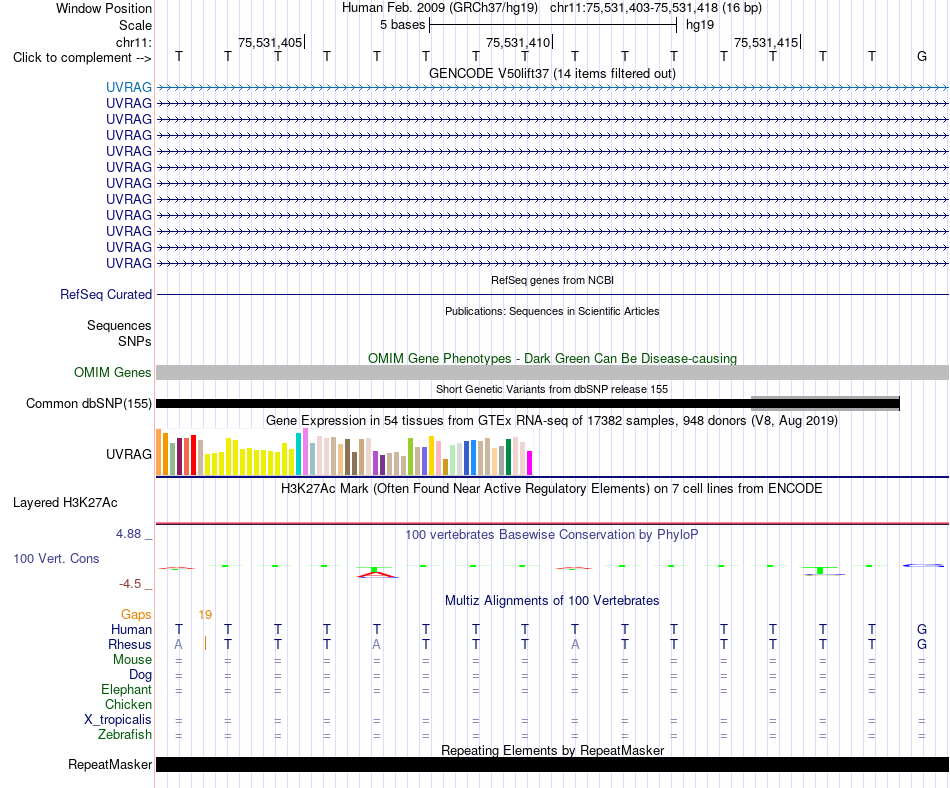
Task: Click the black RepeatMasker item bar
Action: [x=552, y=764]
